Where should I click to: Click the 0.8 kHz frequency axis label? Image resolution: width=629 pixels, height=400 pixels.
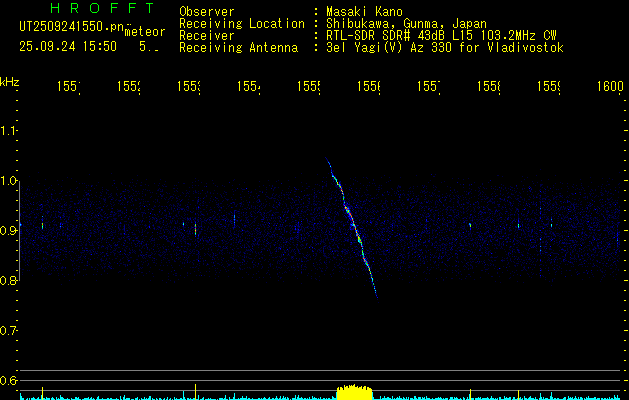coord(9,281)
